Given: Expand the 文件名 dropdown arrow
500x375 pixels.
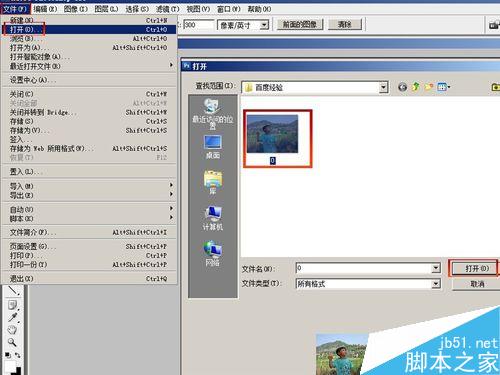Looking at the screenshot, I should pyautogui.click(x=436, y=268).
